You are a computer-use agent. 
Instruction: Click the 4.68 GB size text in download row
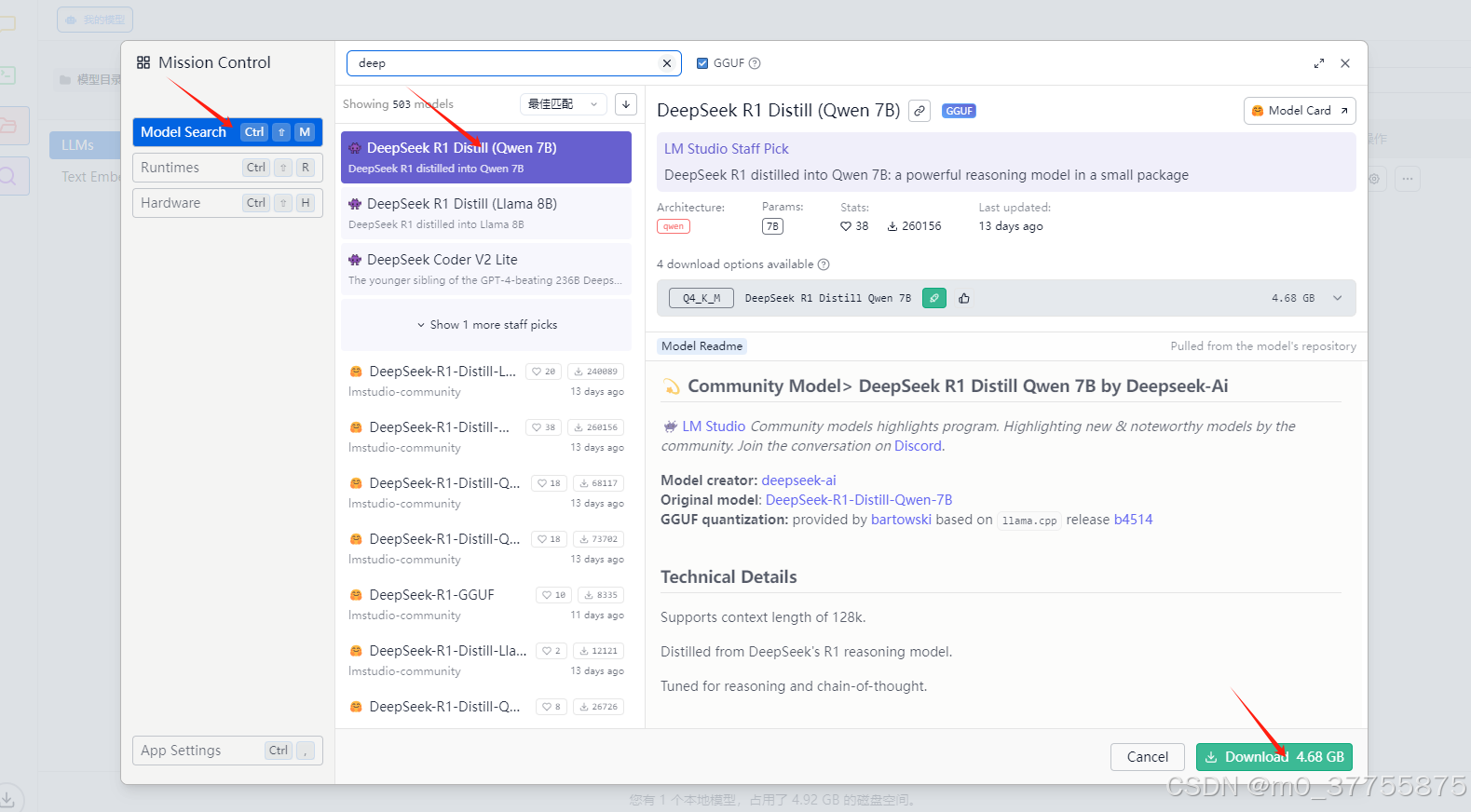pyautogui.click(x=1293, y=298)
